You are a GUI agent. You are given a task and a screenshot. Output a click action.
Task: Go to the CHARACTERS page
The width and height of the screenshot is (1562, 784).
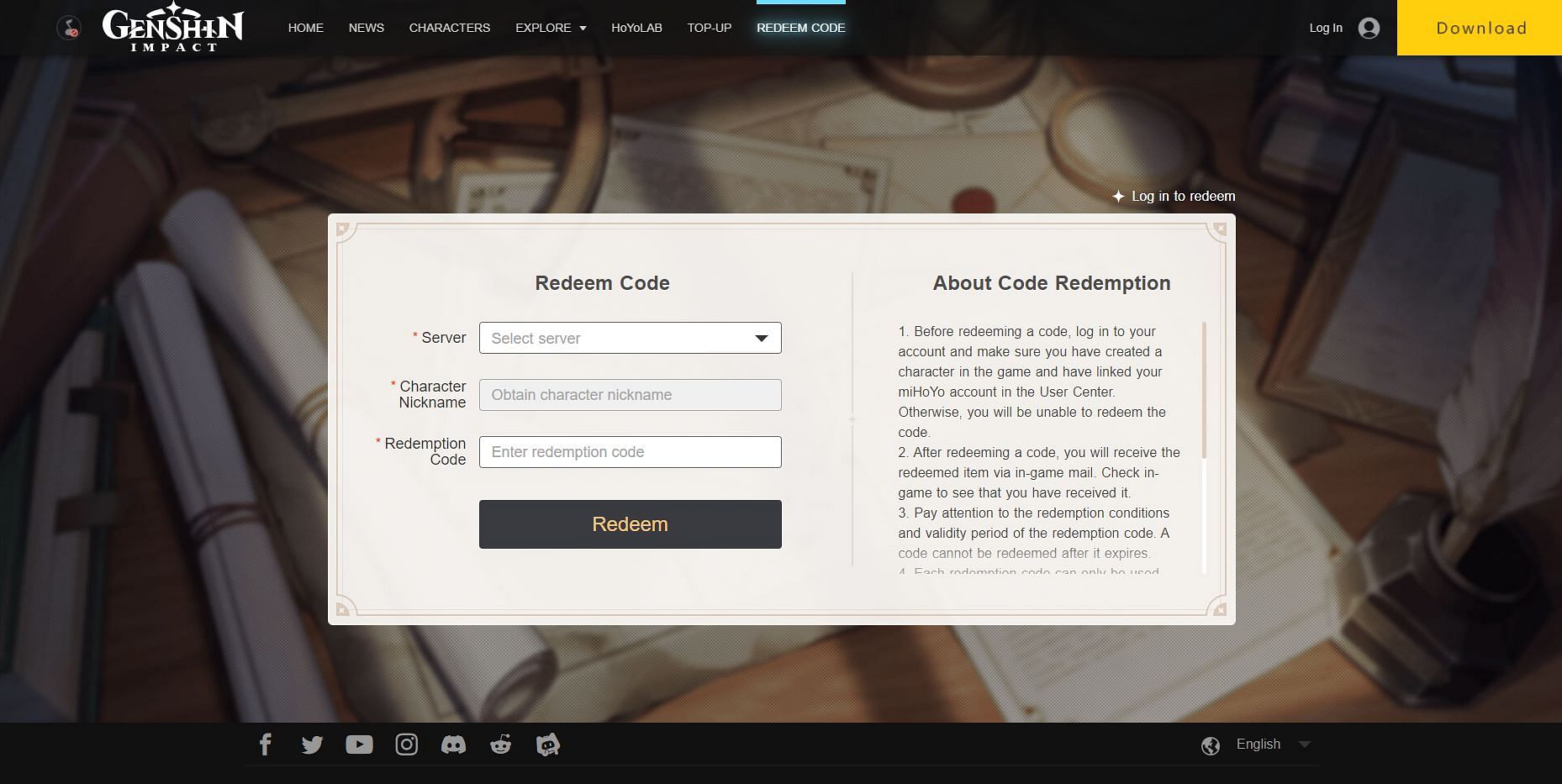pyautogui.click(x=449, y=28)
